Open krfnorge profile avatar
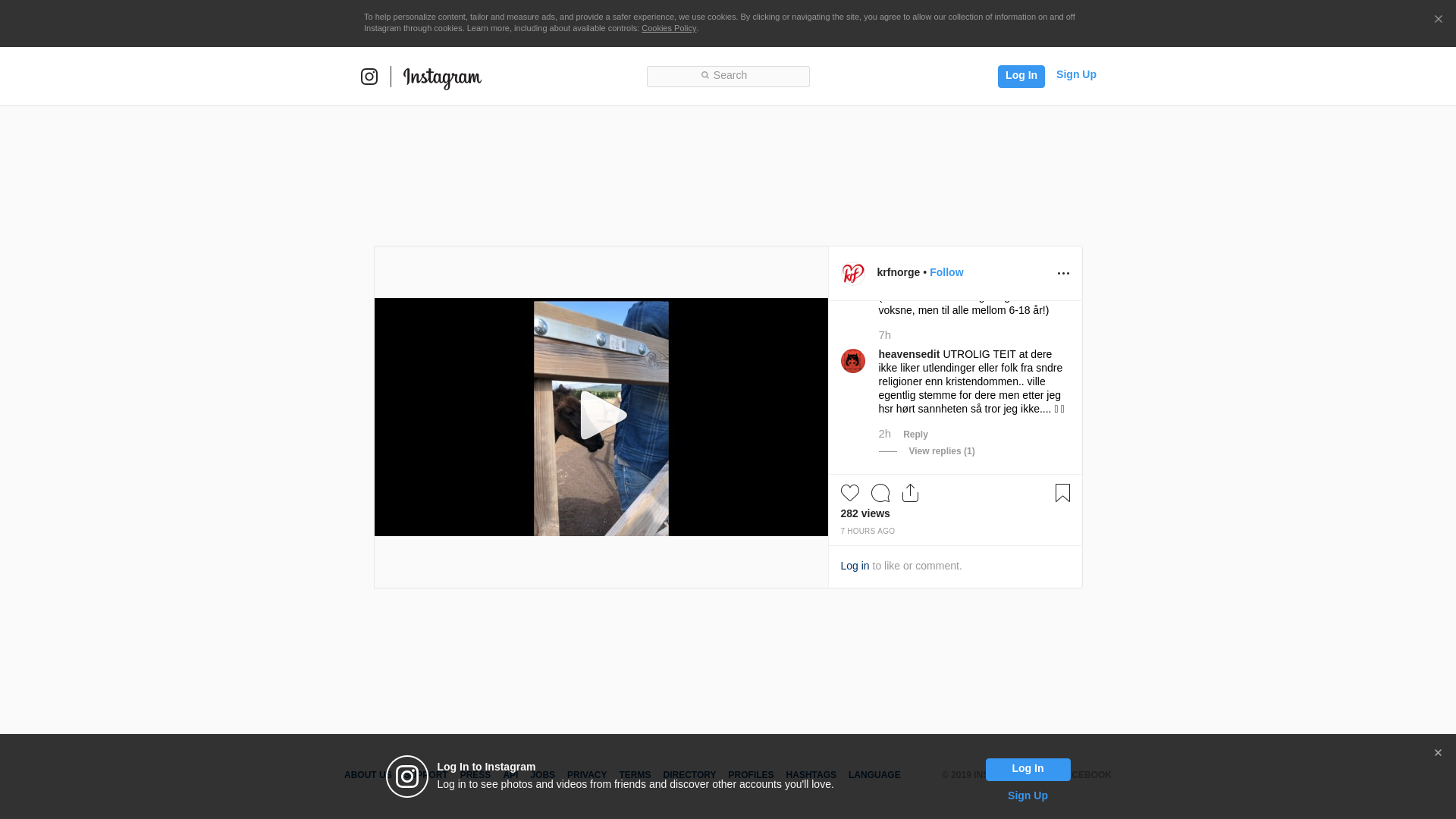This screenshot has width=1456, height=819. [853, 273]
